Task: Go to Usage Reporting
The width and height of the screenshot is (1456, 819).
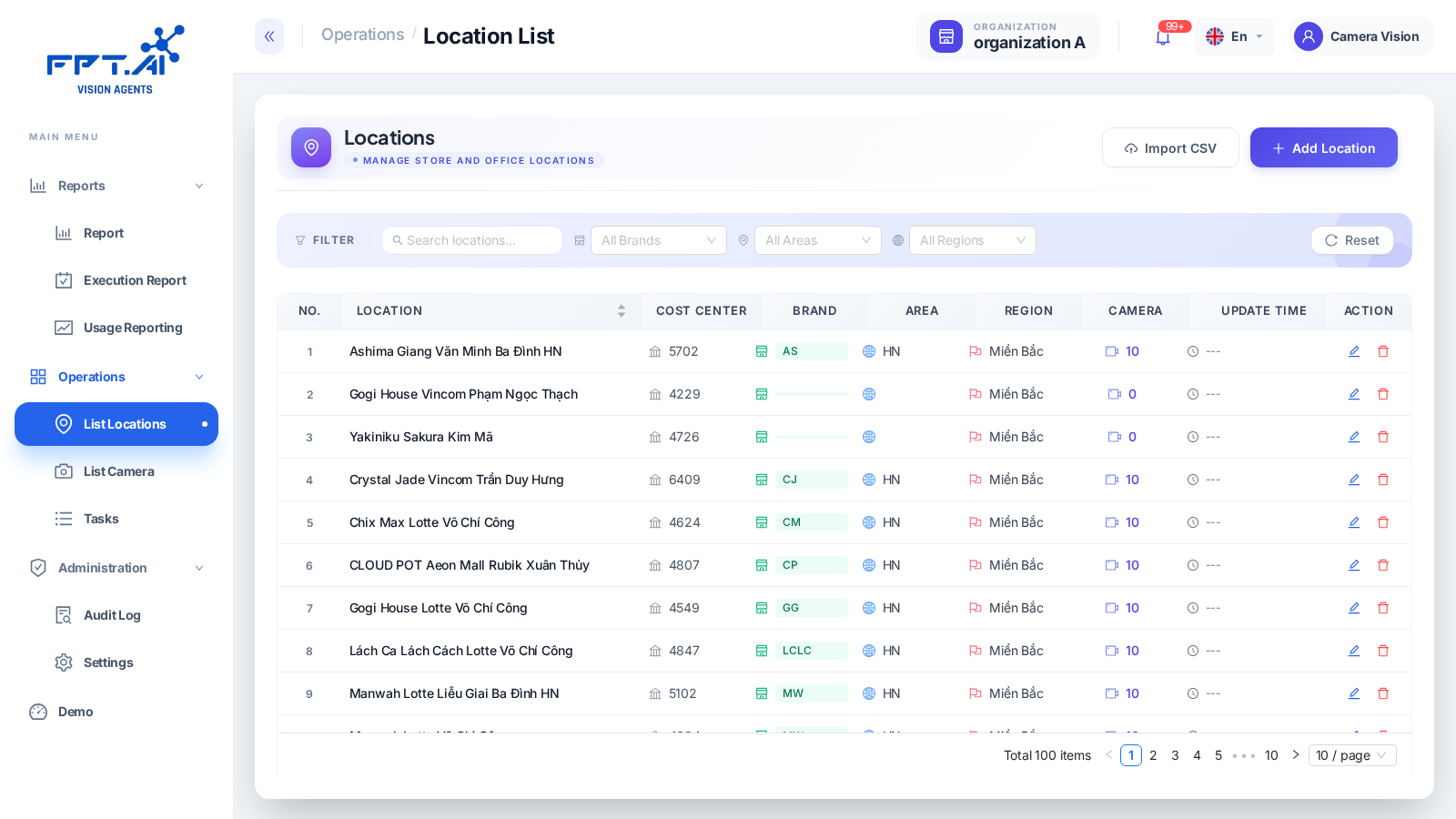Action: [x=116, y=328]
